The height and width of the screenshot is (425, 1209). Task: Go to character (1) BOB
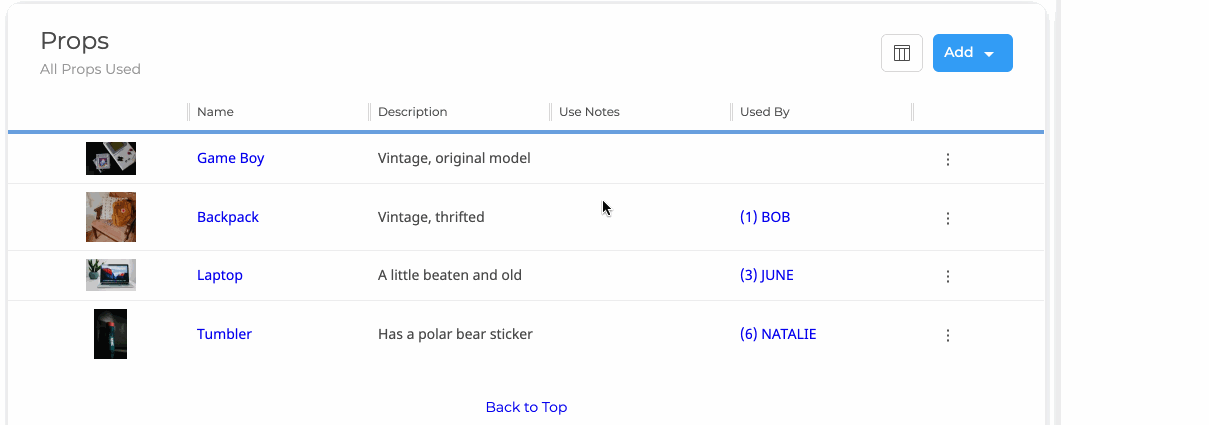point(765,217)
